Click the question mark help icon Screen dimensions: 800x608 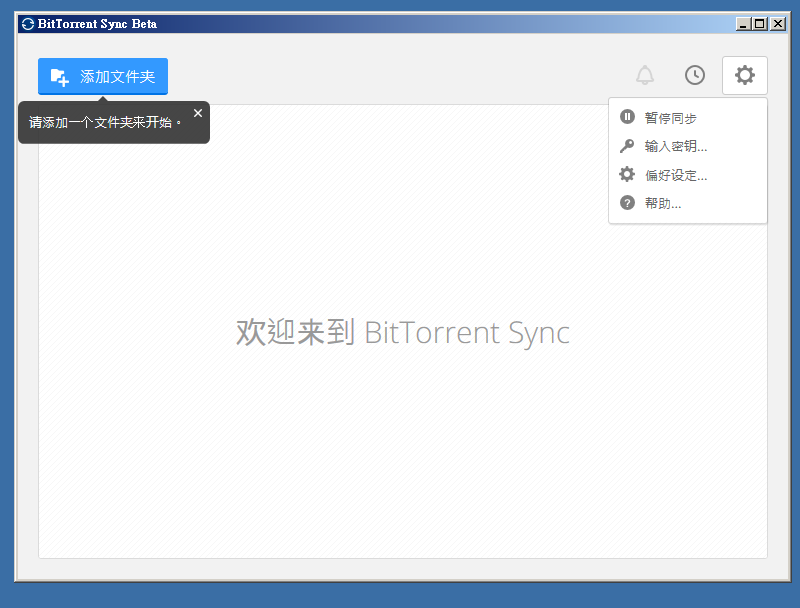click(x=627, y=203)
